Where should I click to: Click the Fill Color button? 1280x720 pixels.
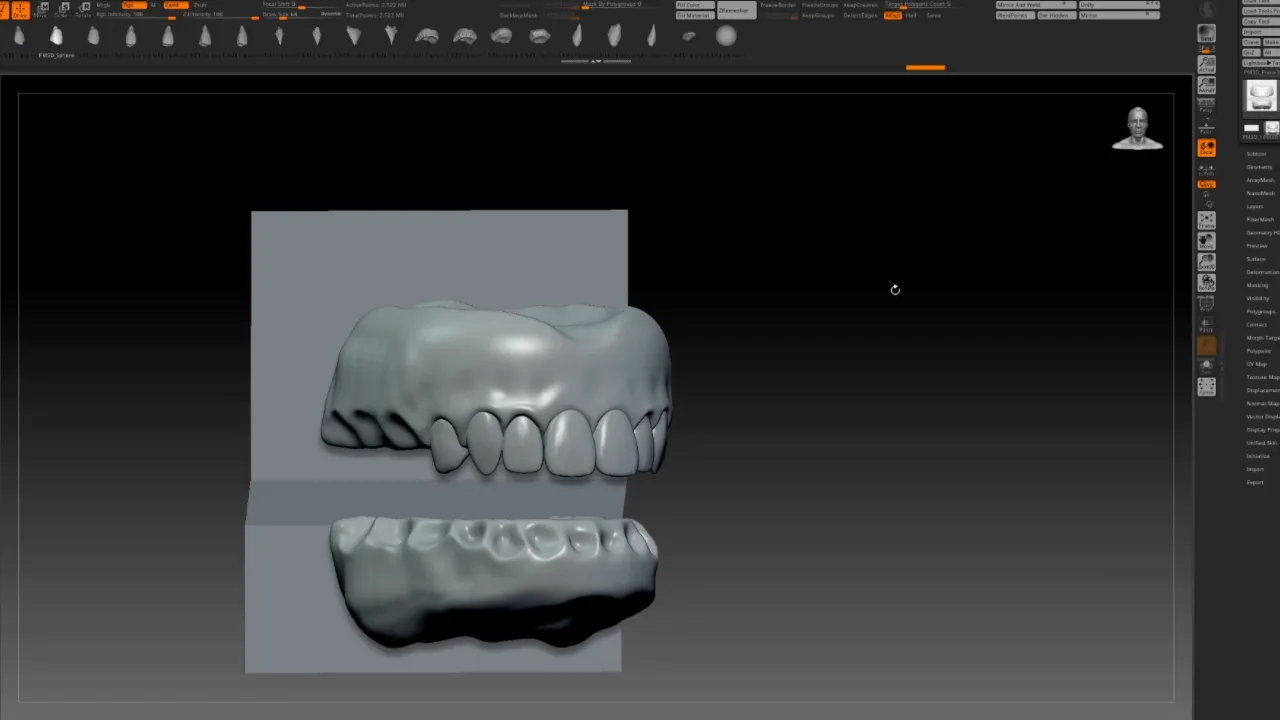(695, 5)
